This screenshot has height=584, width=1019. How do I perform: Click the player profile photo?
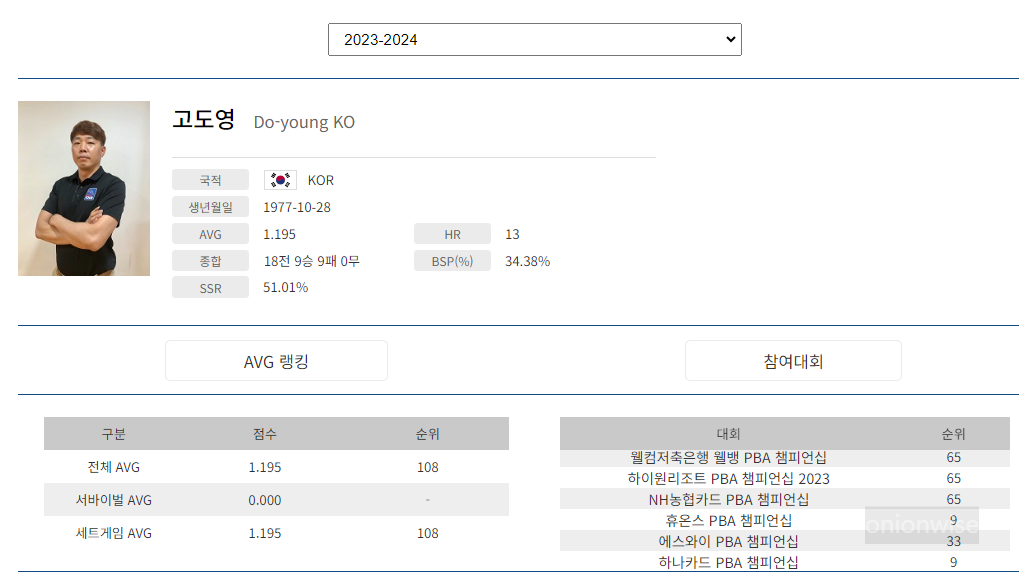83,187
